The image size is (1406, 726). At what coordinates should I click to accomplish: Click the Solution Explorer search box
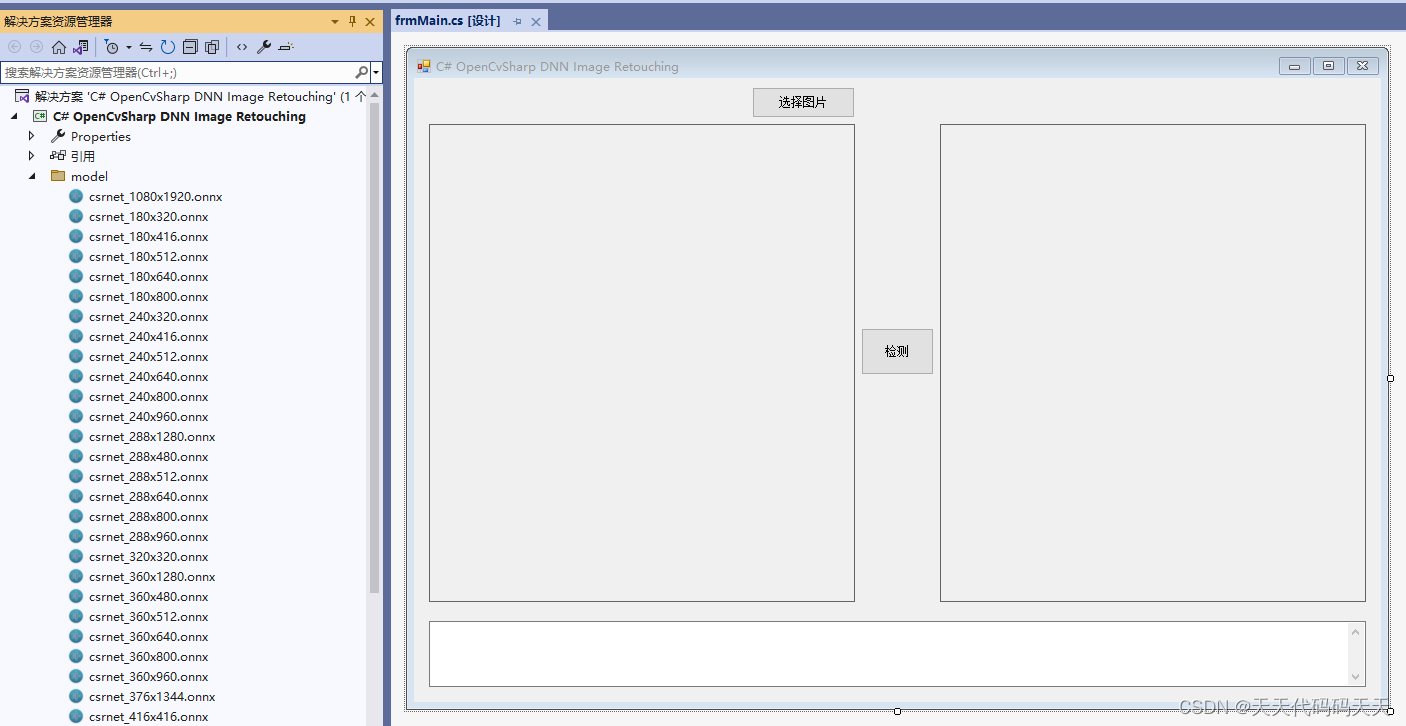point(178,72)
